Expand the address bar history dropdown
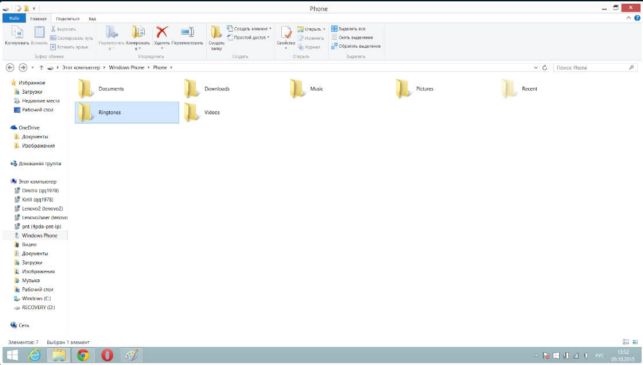643x365 pixels. [x=536, y=68]
